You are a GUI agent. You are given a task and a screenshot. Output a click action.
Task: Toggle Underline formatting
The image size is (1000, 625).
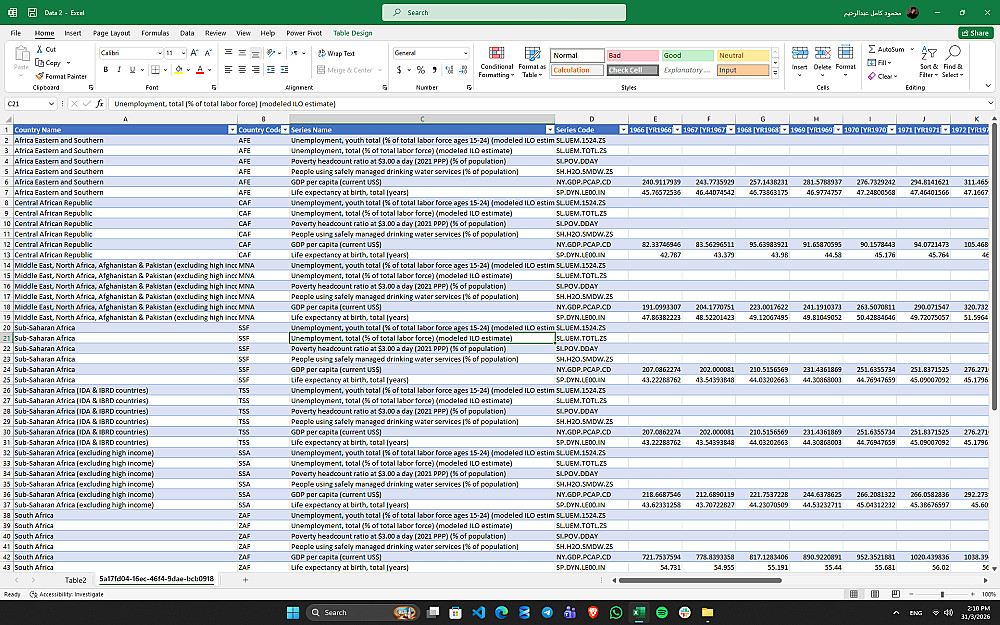click(x=132, y=70)
